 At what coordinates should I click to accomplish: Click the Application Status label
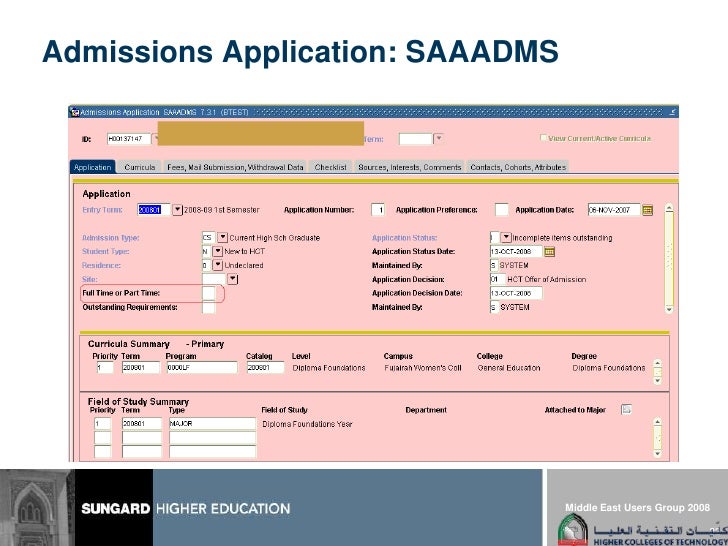coord(404,238)
